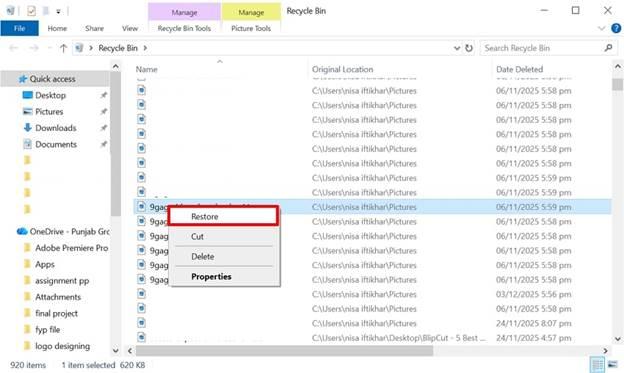Viewport: 624px width, 373px height.
Task: Click file icon in 03/12/2025 5:56 pm row
Action: 141,294
